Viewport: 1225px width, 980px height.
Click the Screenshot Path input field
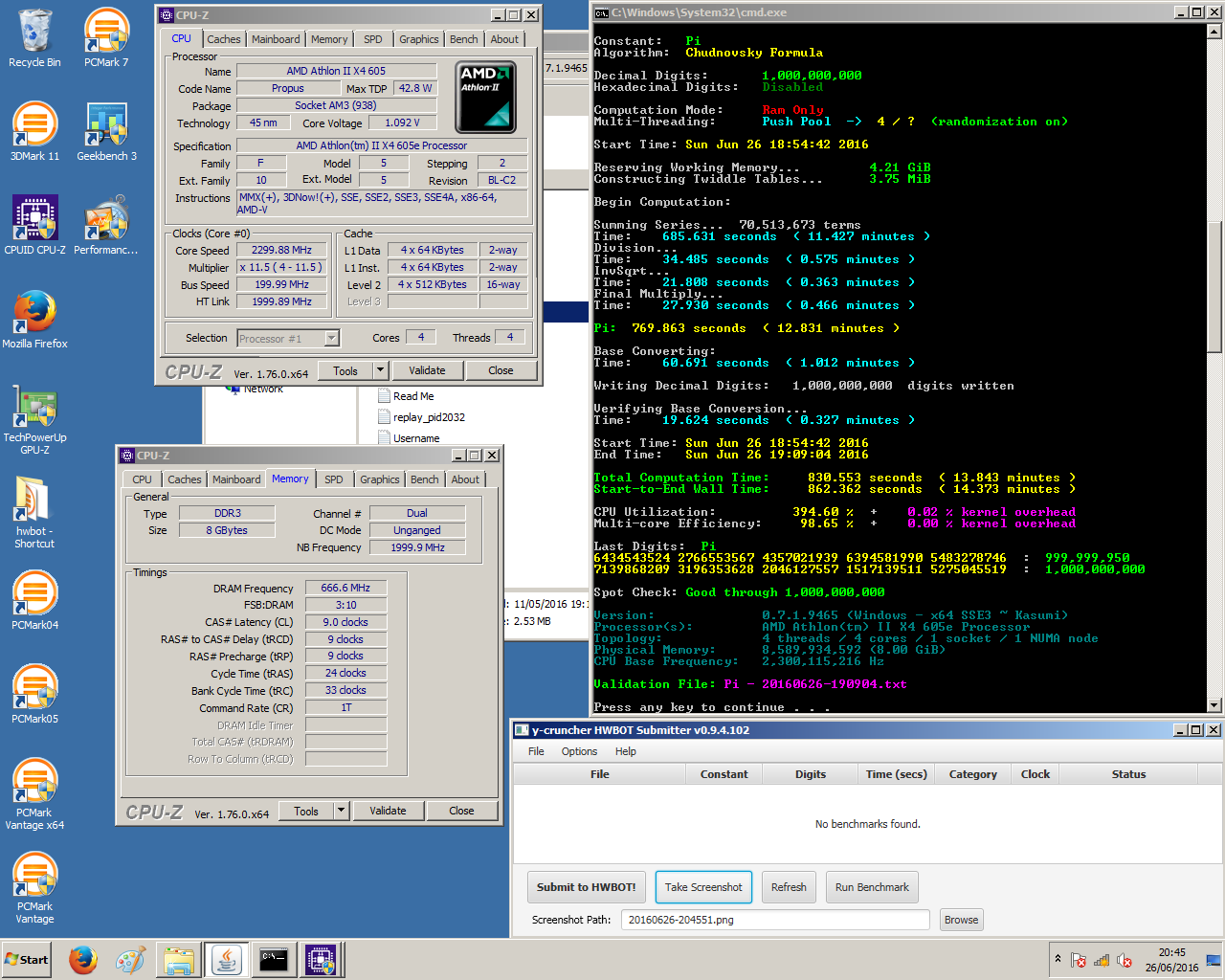(775, 920)
